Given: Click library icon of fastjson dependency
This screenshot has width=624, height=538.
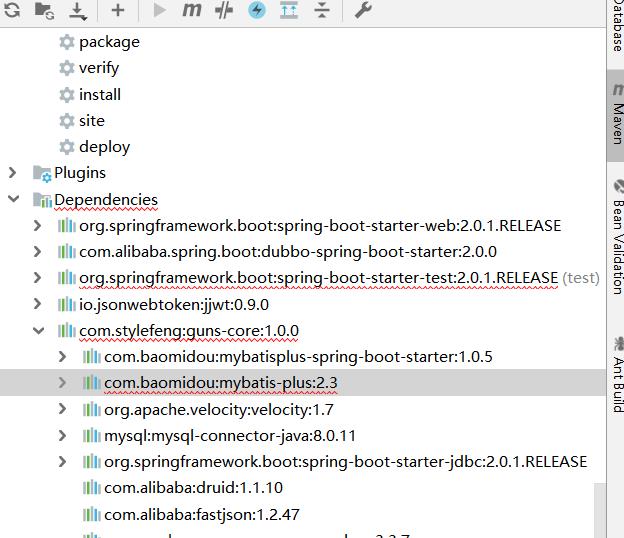Looking at the screenshot, I should coord(92,514).
